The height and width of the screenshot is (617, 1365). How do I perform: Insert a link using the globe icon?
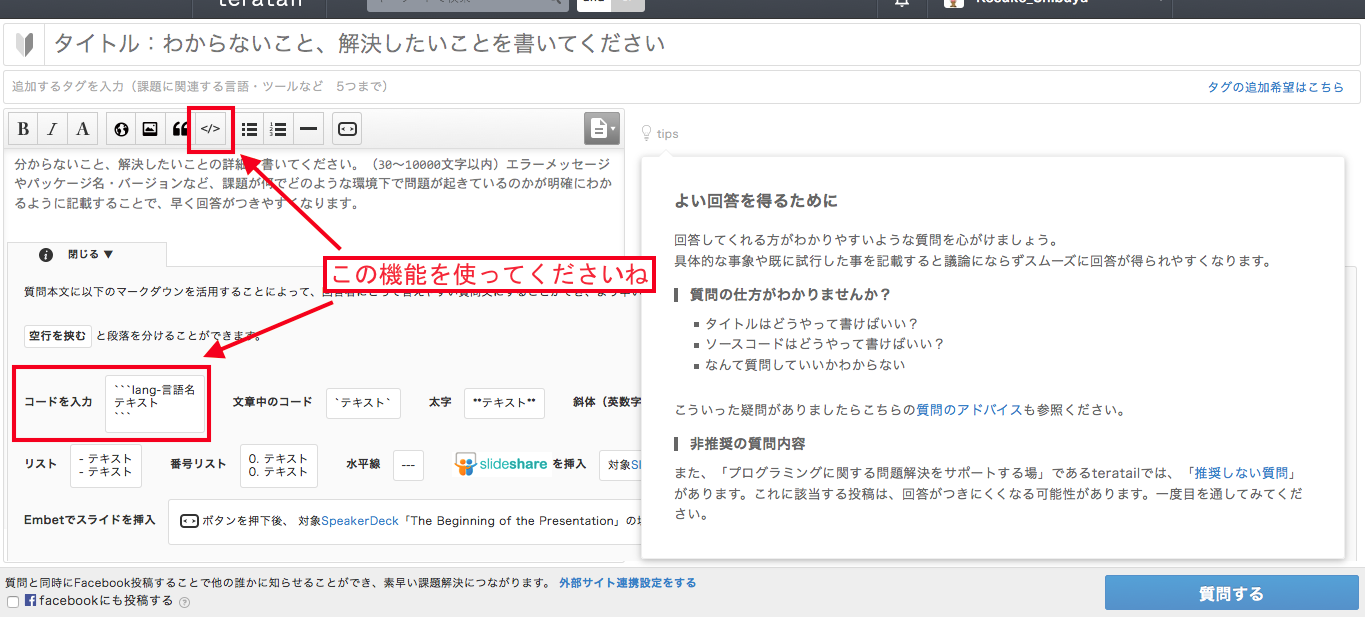click(121, 129)
